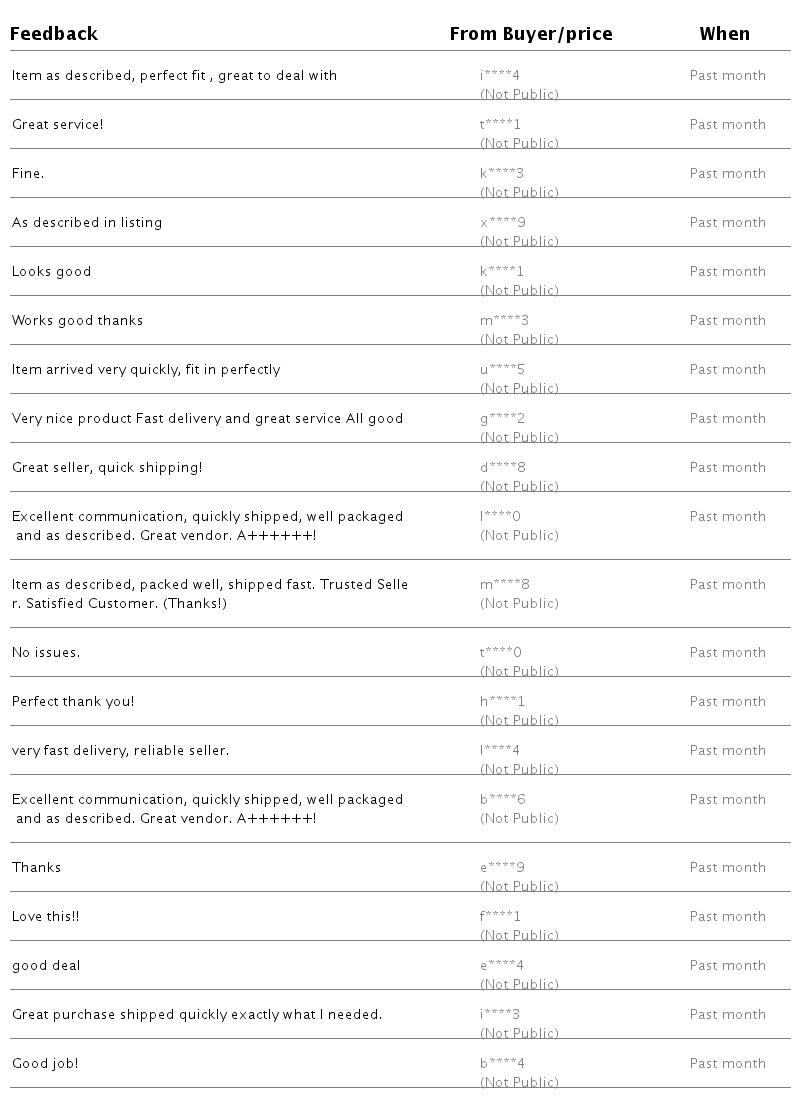Open buyer m****3 profile
The width and height of the screenshot is (800, 1107).
504,321
